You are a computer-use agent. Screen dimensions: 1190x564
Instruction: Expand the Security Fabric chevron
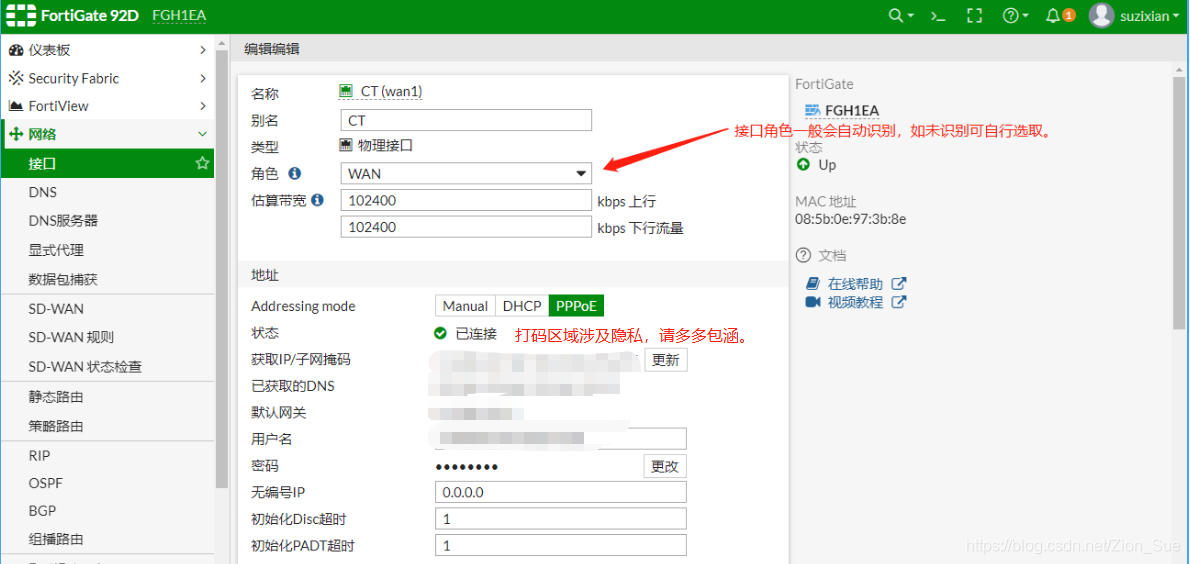click(x=203, y=78)
